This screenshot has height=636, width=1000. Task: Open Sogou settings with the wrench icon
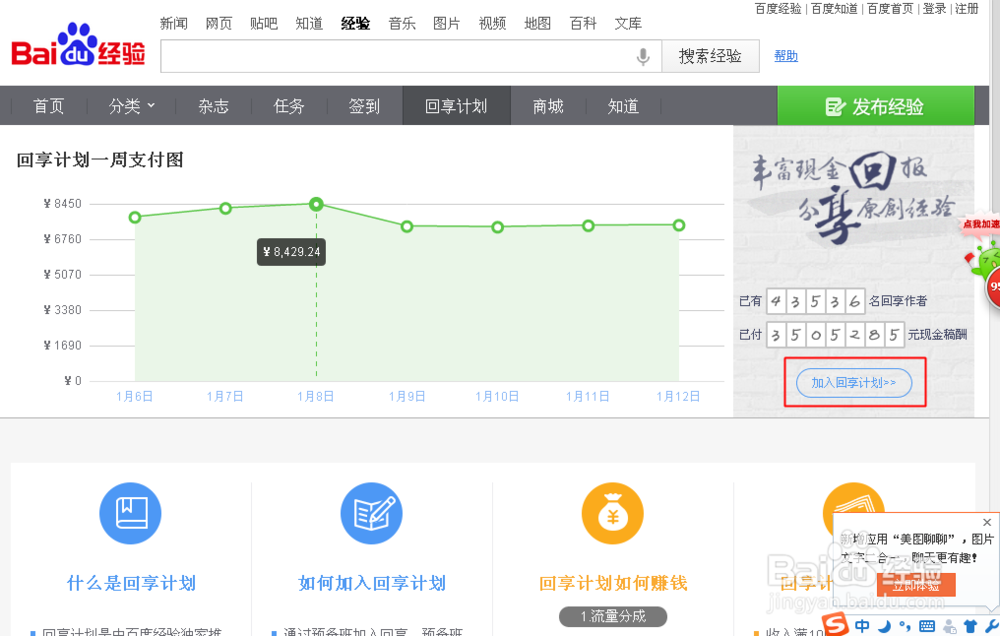(993, 624)
